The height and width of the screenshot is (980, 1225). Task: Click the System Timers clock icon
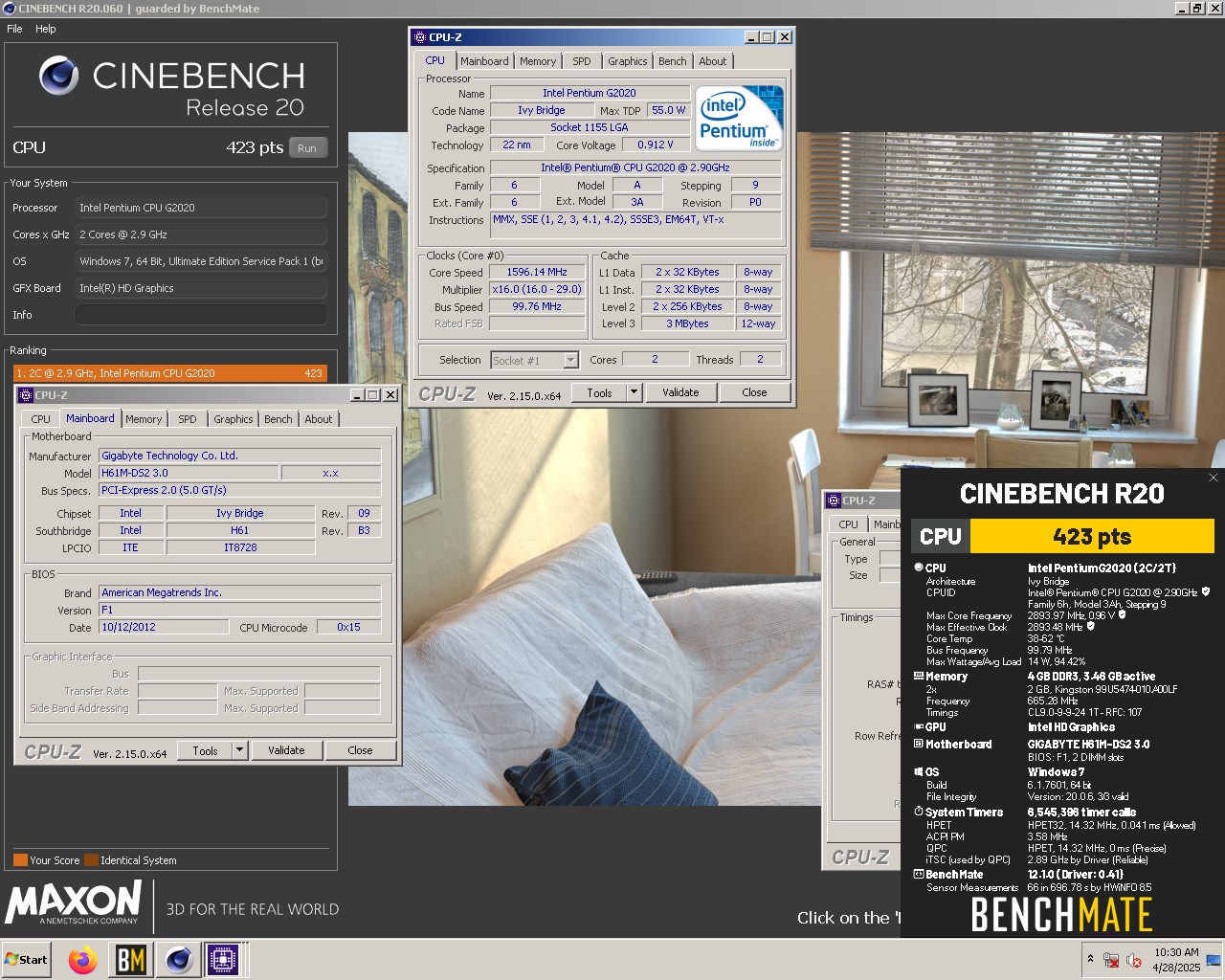click(919, 812)
